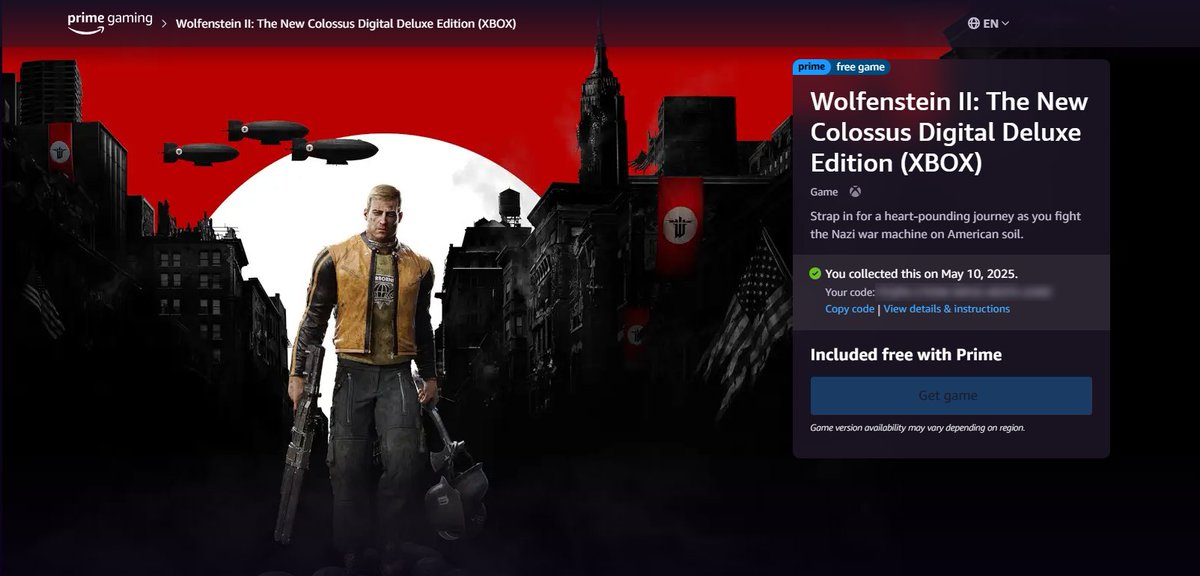Open View details & instructions link

point(946,309)
